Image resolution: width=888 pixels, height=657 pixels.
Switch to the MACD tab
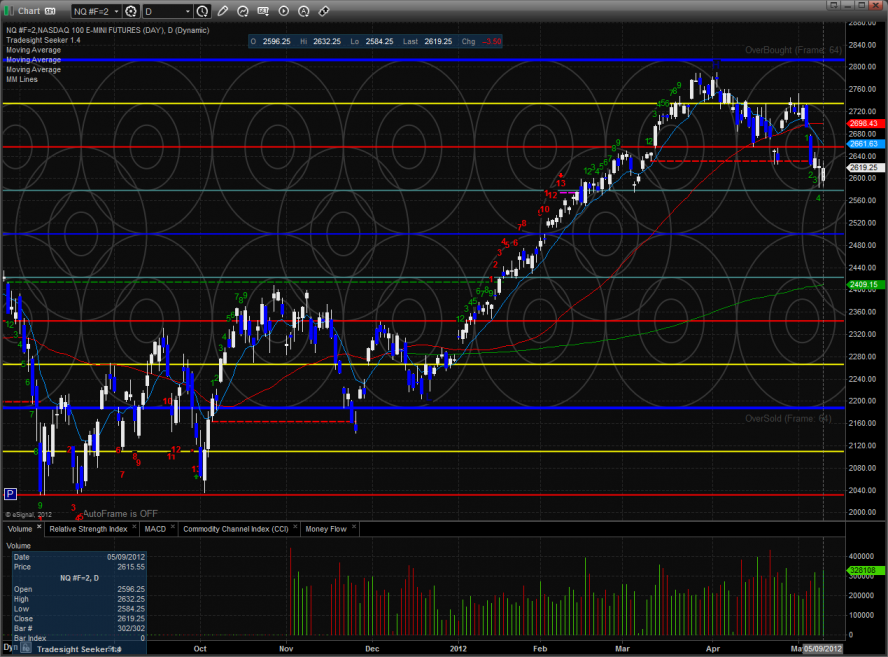point(155,528)
